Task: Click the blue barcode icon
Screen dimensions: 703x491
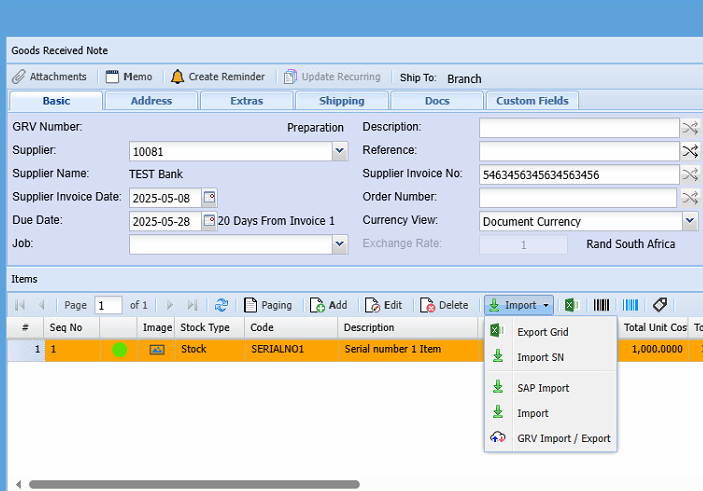Action: tap(631, 305)
